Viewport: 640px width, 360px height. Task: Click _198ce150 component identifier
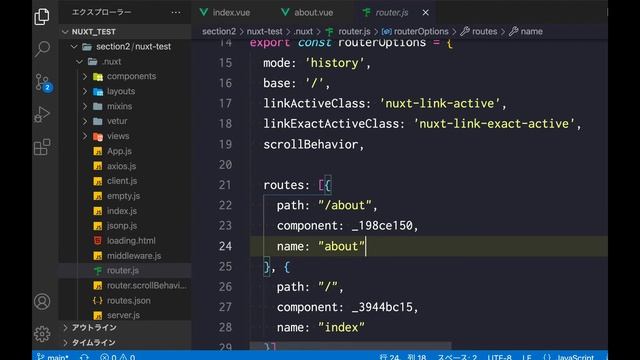[x=382, y=226]
